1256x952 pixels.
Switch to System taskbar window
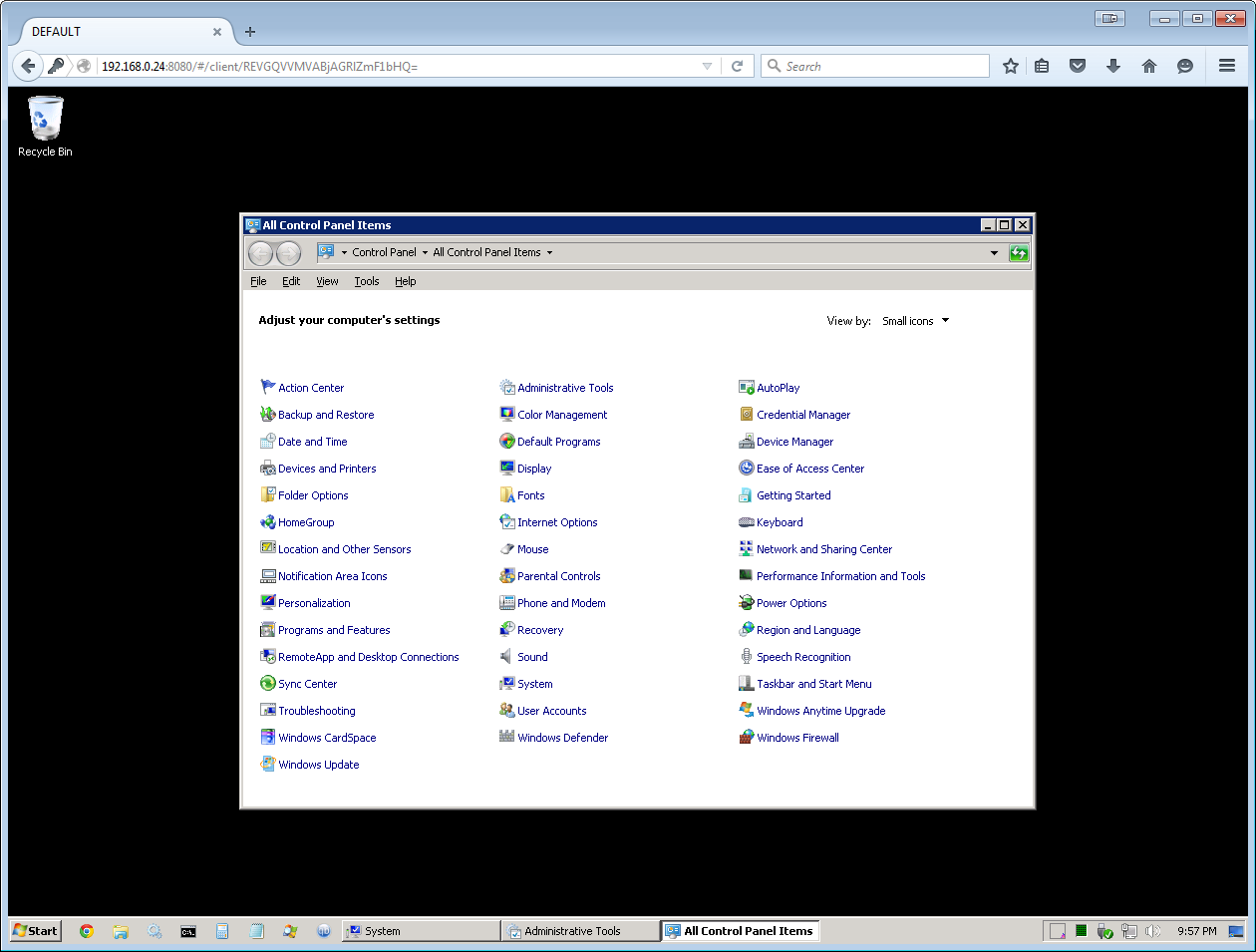pyautogui.click(x=421, y=931)
